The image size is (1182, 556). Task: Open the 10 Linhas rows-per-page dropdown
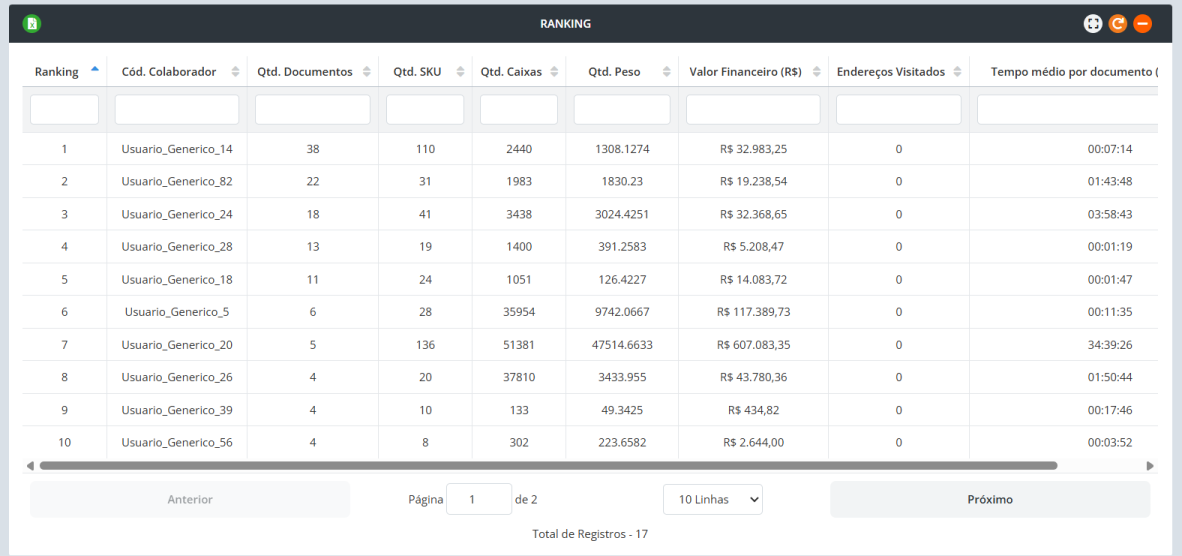click(x=712, y=499)
